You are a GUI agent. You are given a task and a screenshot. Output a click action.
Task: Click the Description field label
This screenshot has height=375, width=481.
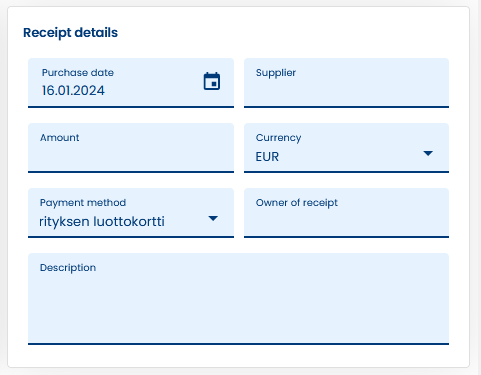(68, 268)
